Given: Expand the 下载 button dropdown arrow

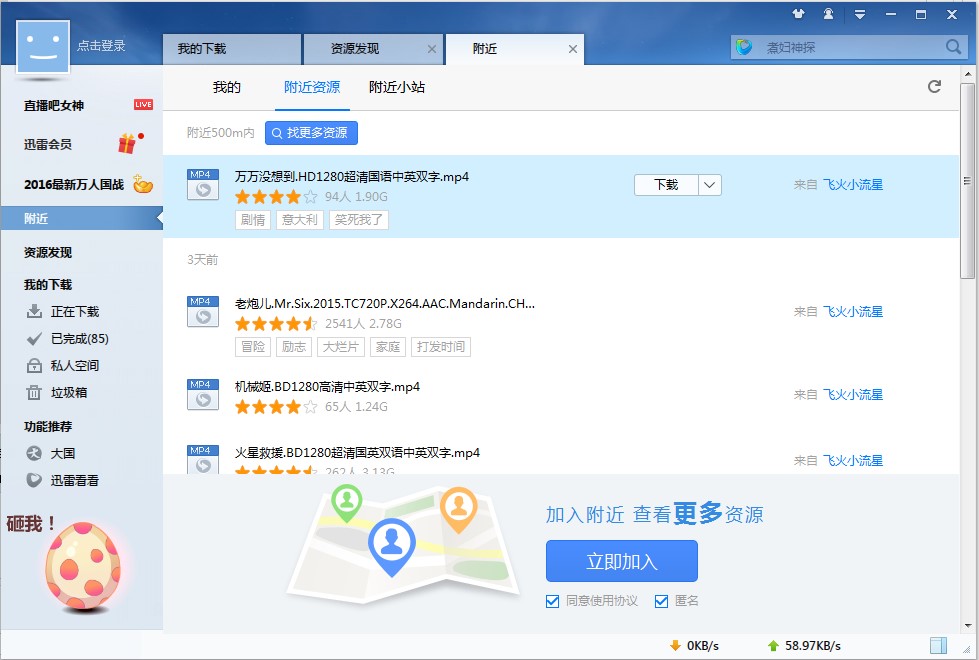Looking at the screenshot, I should point(709,185).
